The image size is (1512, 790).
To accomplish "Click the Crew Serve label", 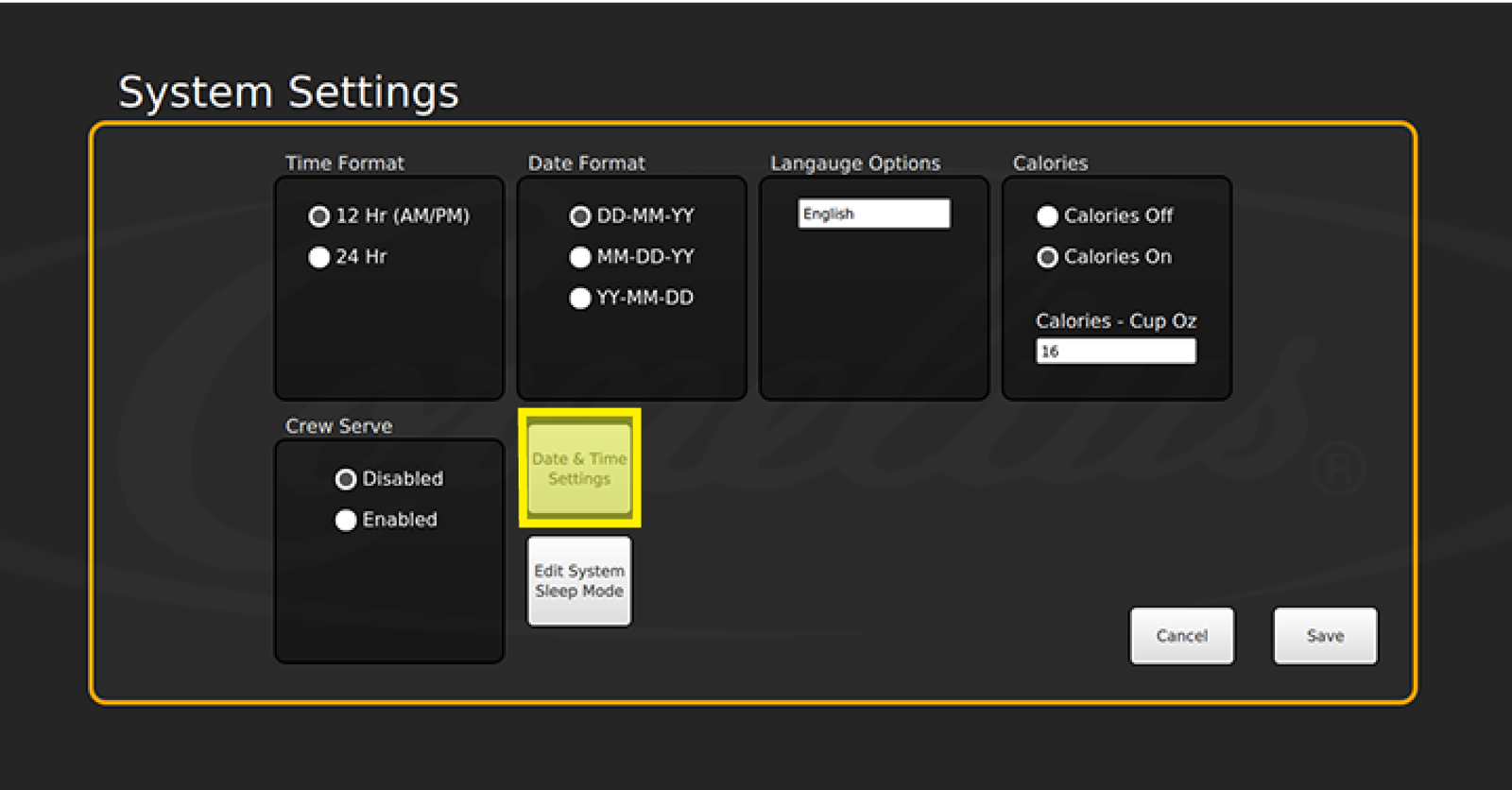I will click(338, 426).
